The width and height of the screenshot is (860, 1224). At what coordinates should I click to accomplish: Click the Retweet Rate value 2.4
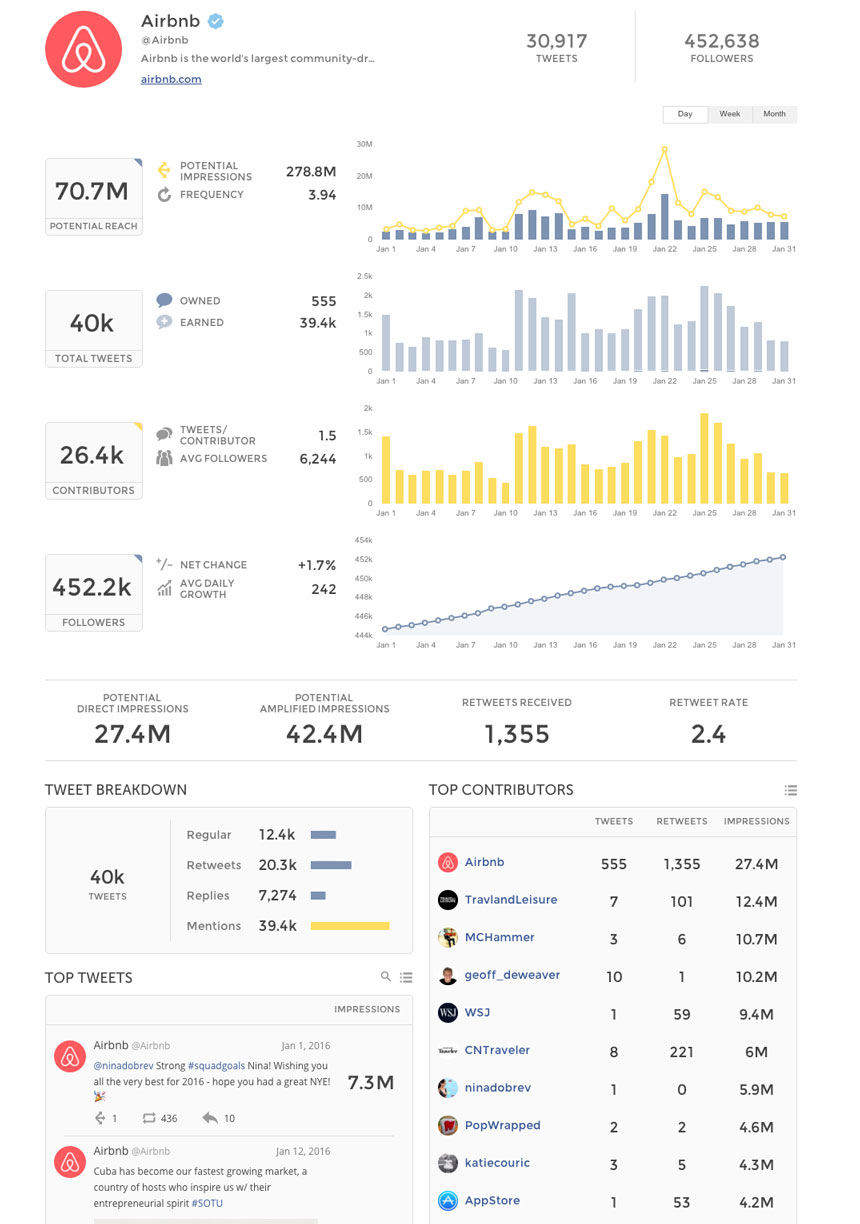[708, 734]
